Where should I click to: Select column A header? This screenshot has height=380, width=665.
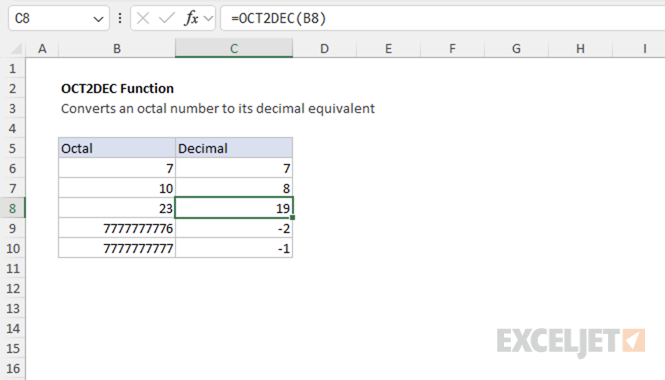[x=42, y=49]
